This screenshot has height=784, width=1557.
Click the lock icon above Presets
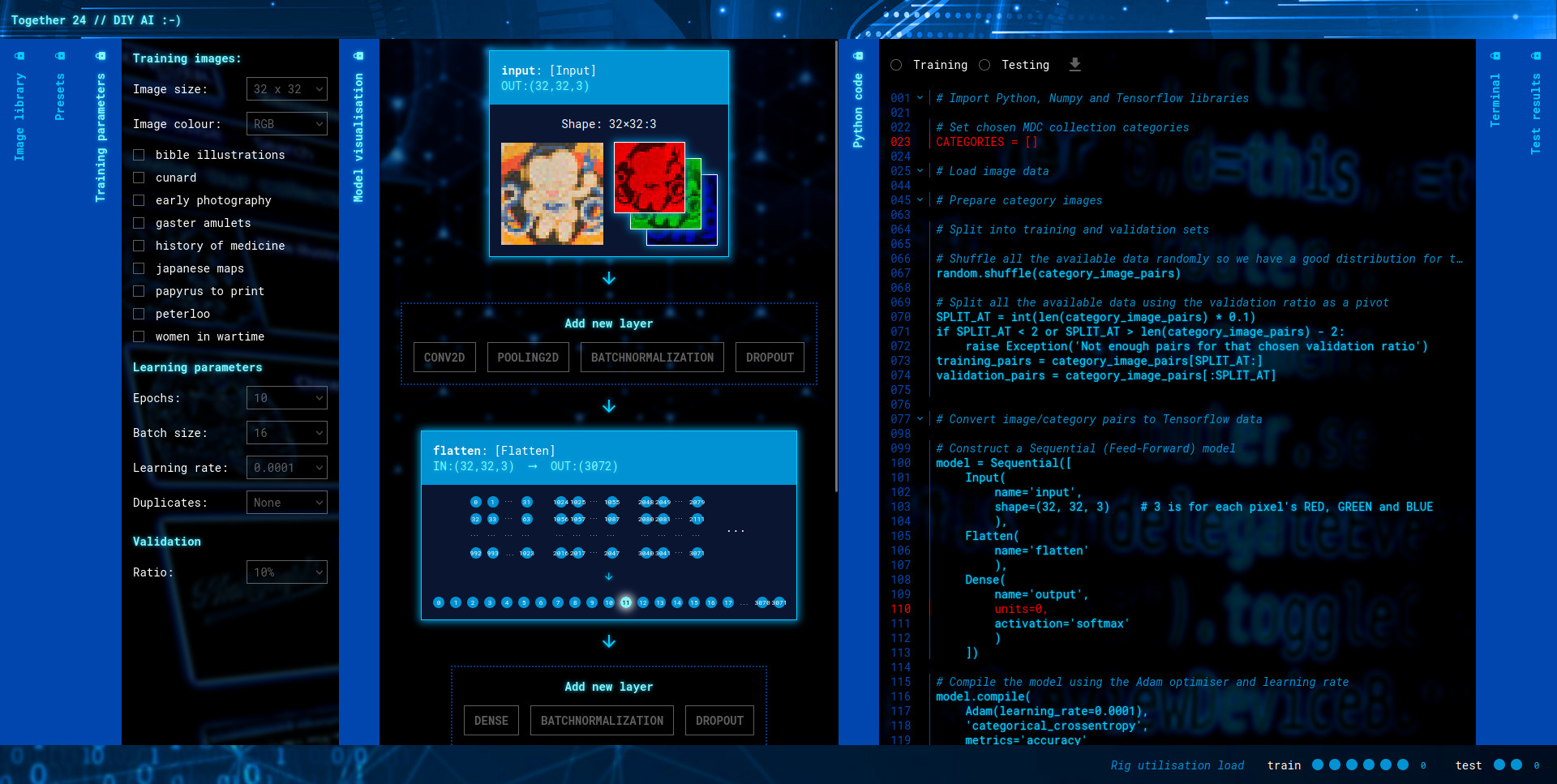coord(60,56)
